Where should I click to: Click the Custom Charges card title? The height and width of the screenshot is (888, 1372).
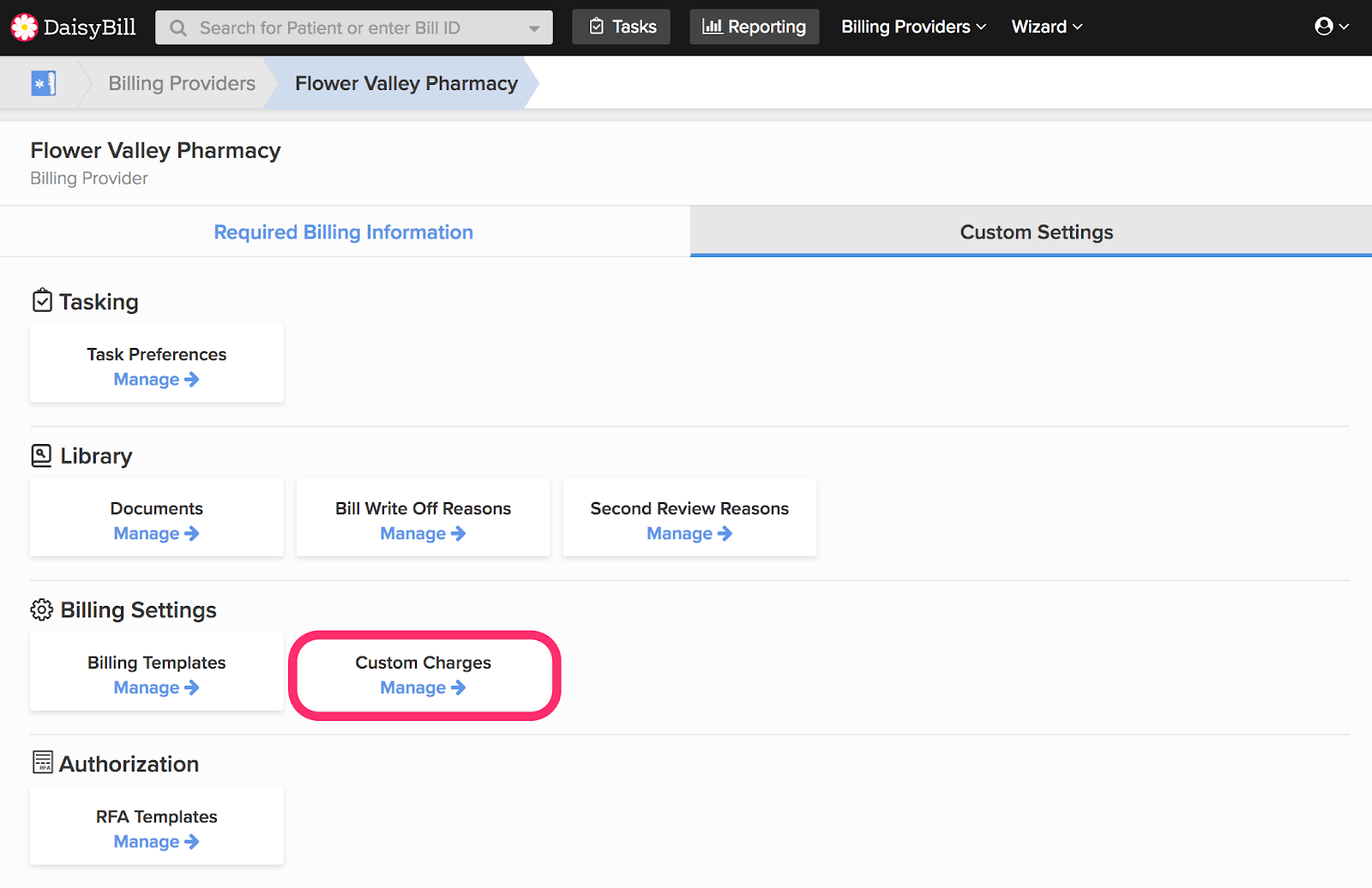click(424, 663)
